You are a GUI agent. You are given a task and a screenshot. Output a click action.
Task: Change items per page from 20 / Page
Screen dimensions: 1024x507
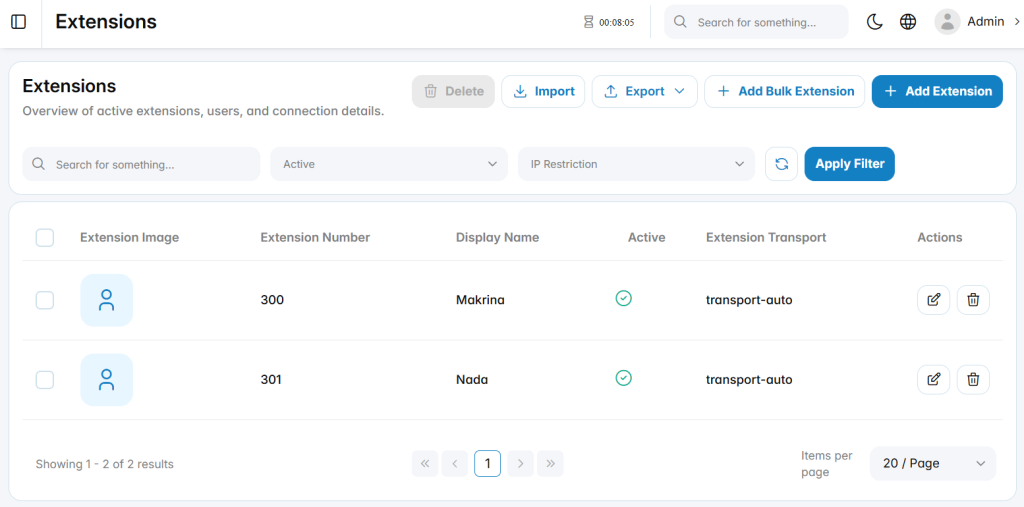(x=933, y=463)
